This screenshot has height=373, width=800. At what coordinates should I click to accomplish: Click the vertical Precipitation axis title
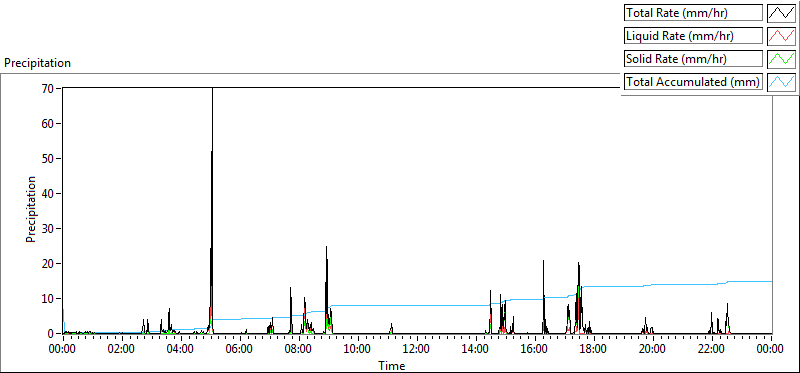click(31, 209)
